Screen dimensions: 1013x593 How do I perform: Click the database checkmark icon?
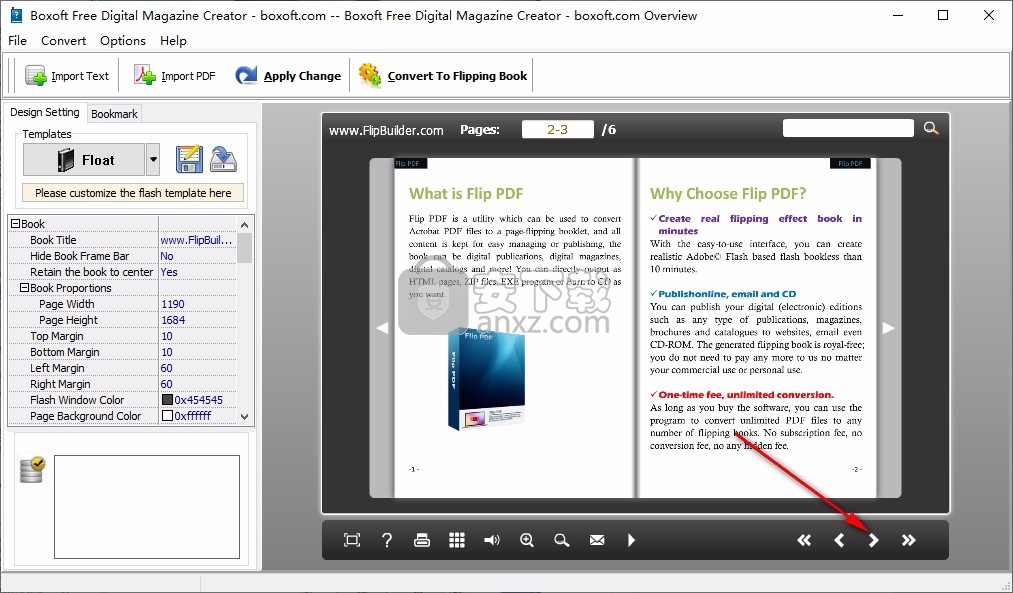[32, 470]
